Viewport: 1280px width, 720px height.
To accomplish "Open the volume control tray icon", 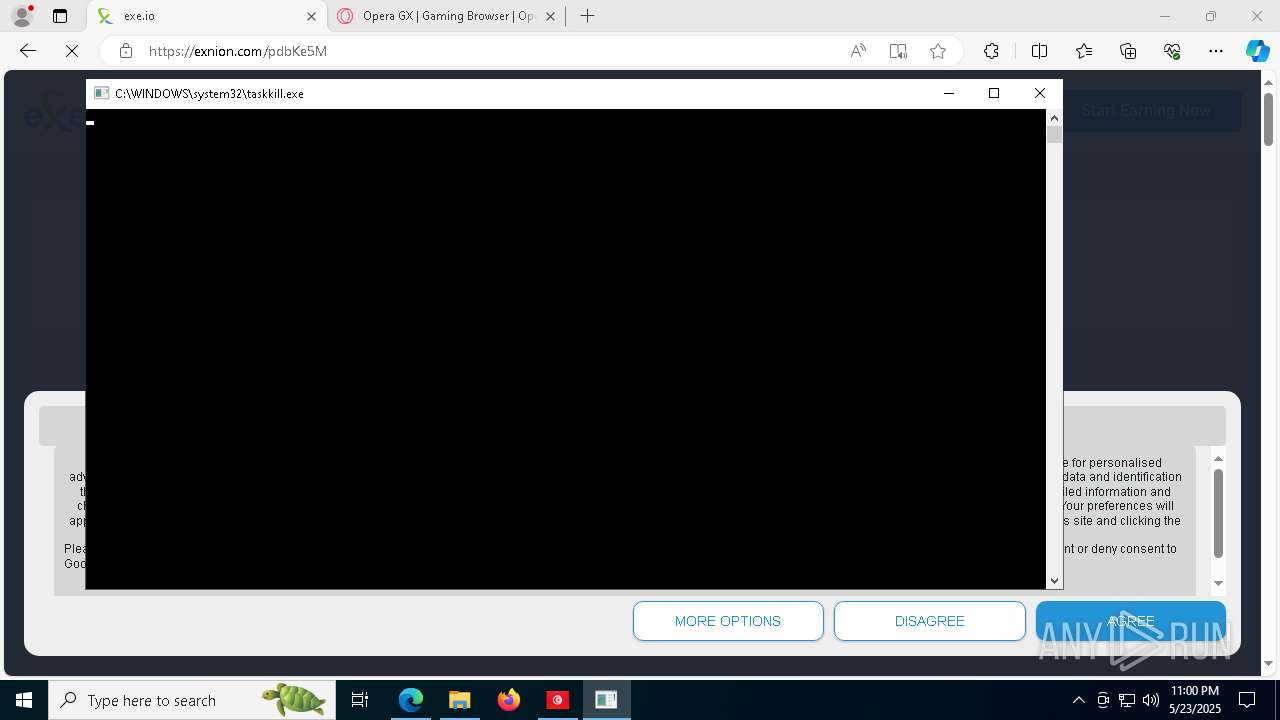I will tap(1151, 700).
